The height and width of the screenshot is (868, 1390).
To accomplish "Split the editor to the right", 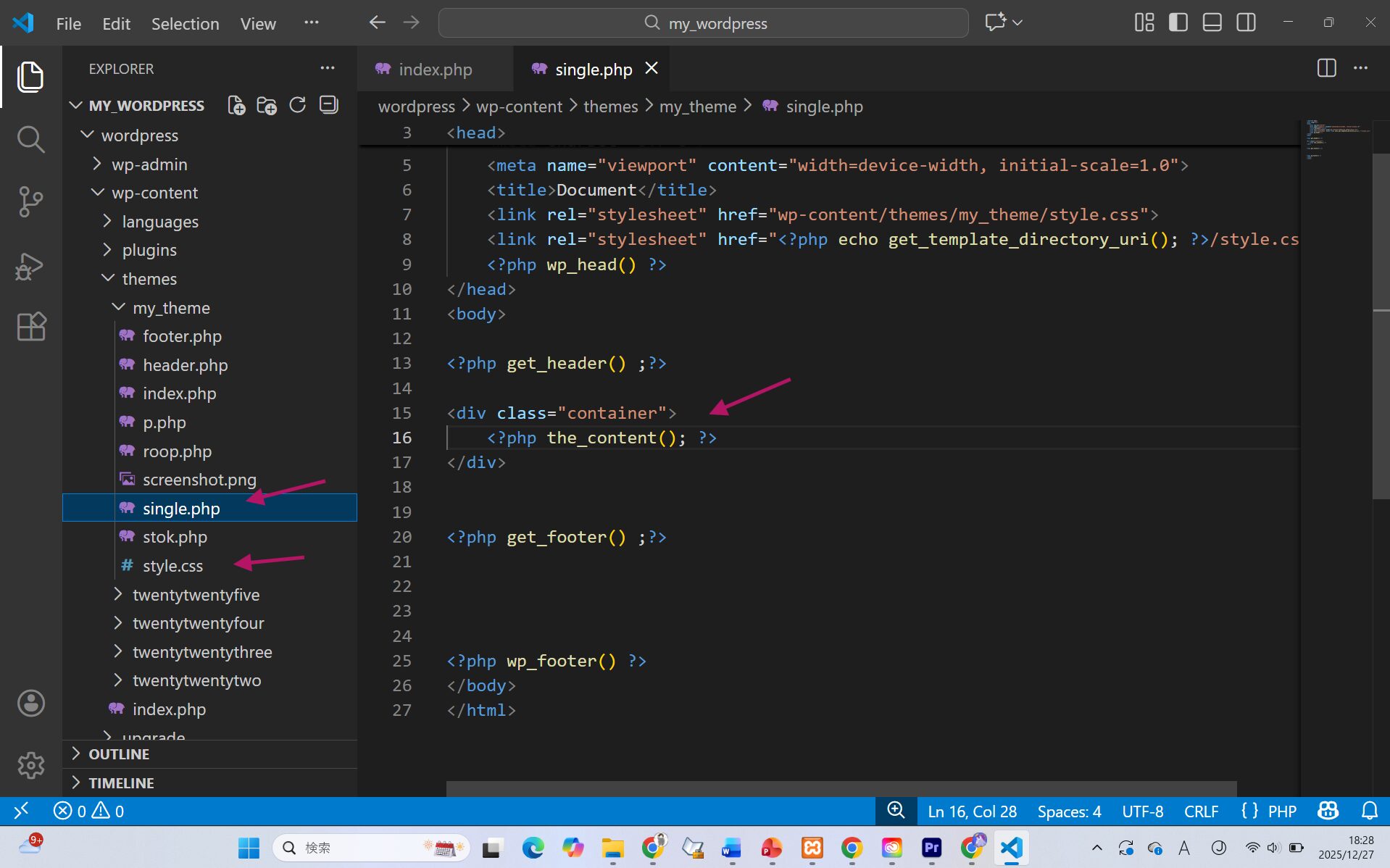I will click(1326, 68).
